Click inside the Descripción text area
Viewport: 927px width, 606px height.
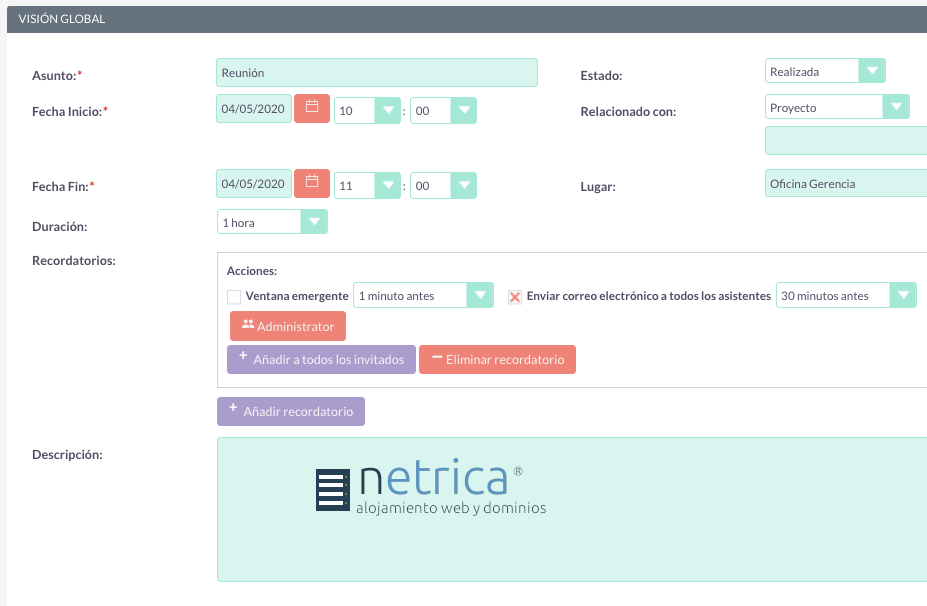pos(572,510)
